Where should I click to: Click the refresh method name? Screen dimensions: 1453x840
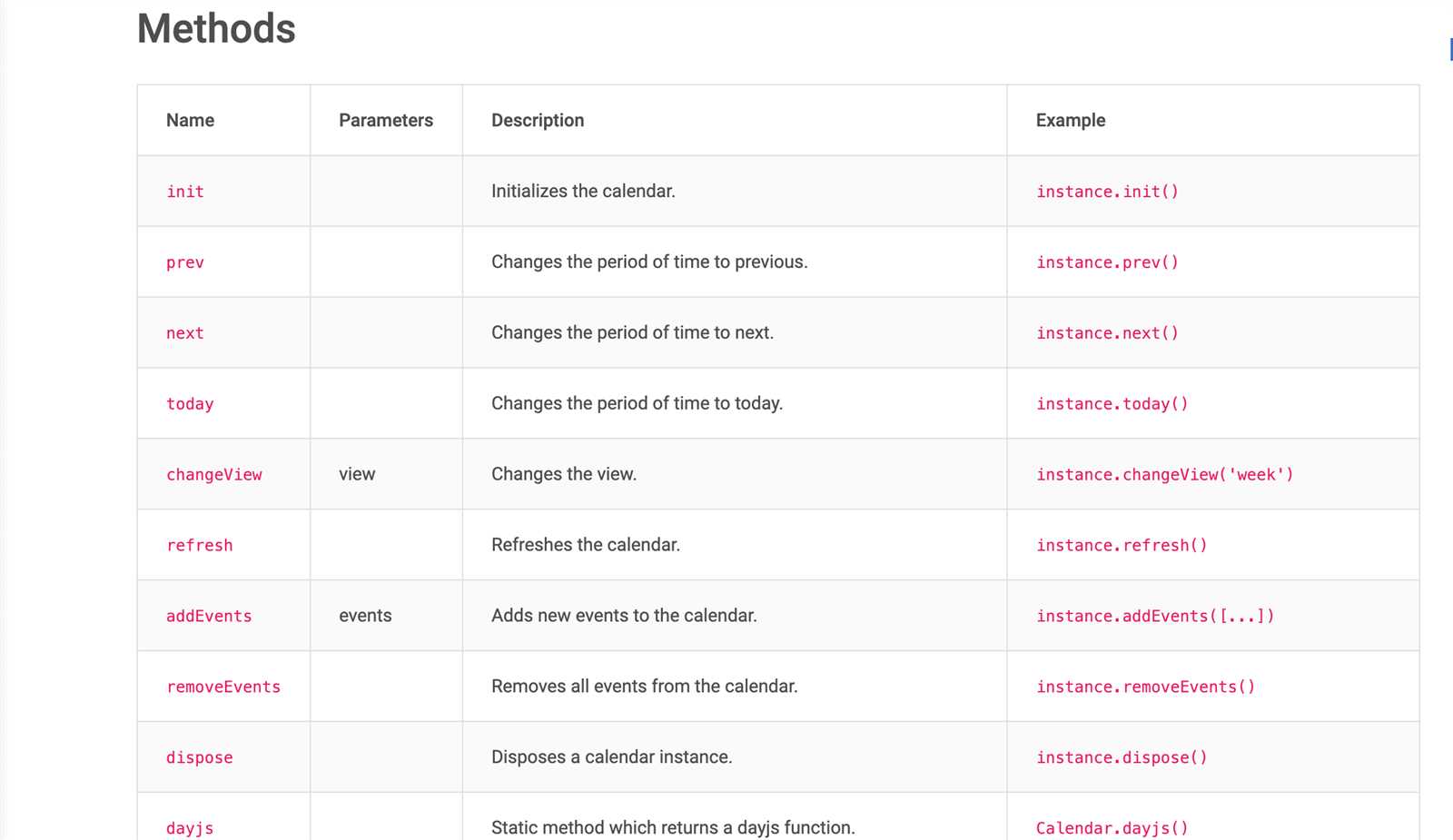click(200, 546)
